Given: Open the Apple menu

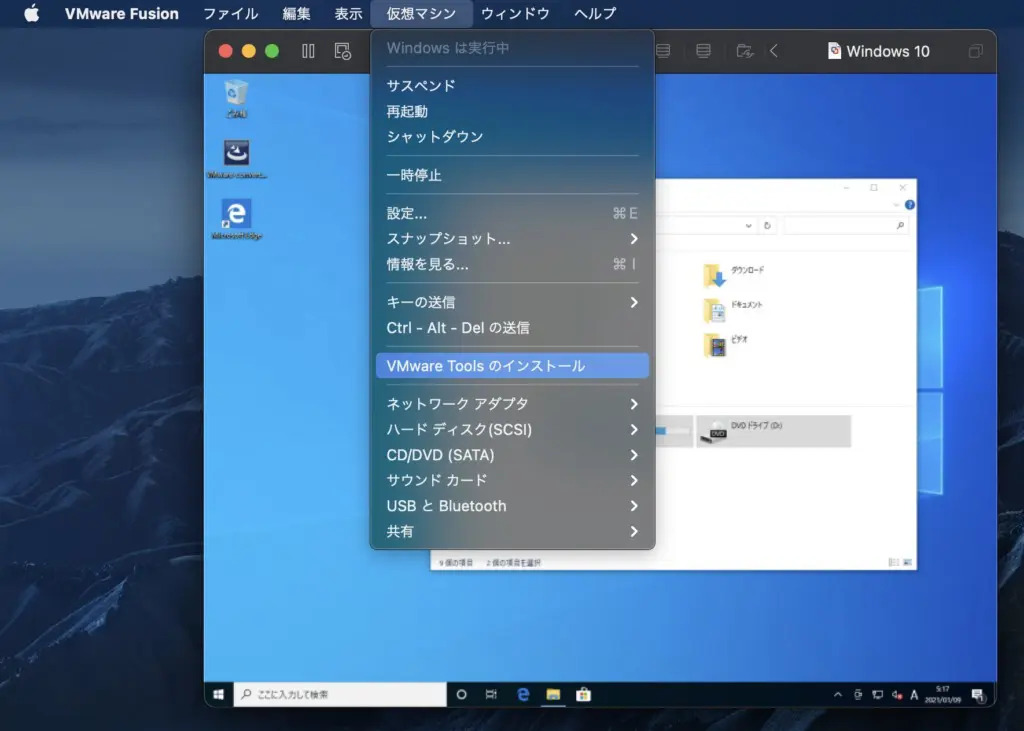Looking at the screenshot, I should 31,13.
